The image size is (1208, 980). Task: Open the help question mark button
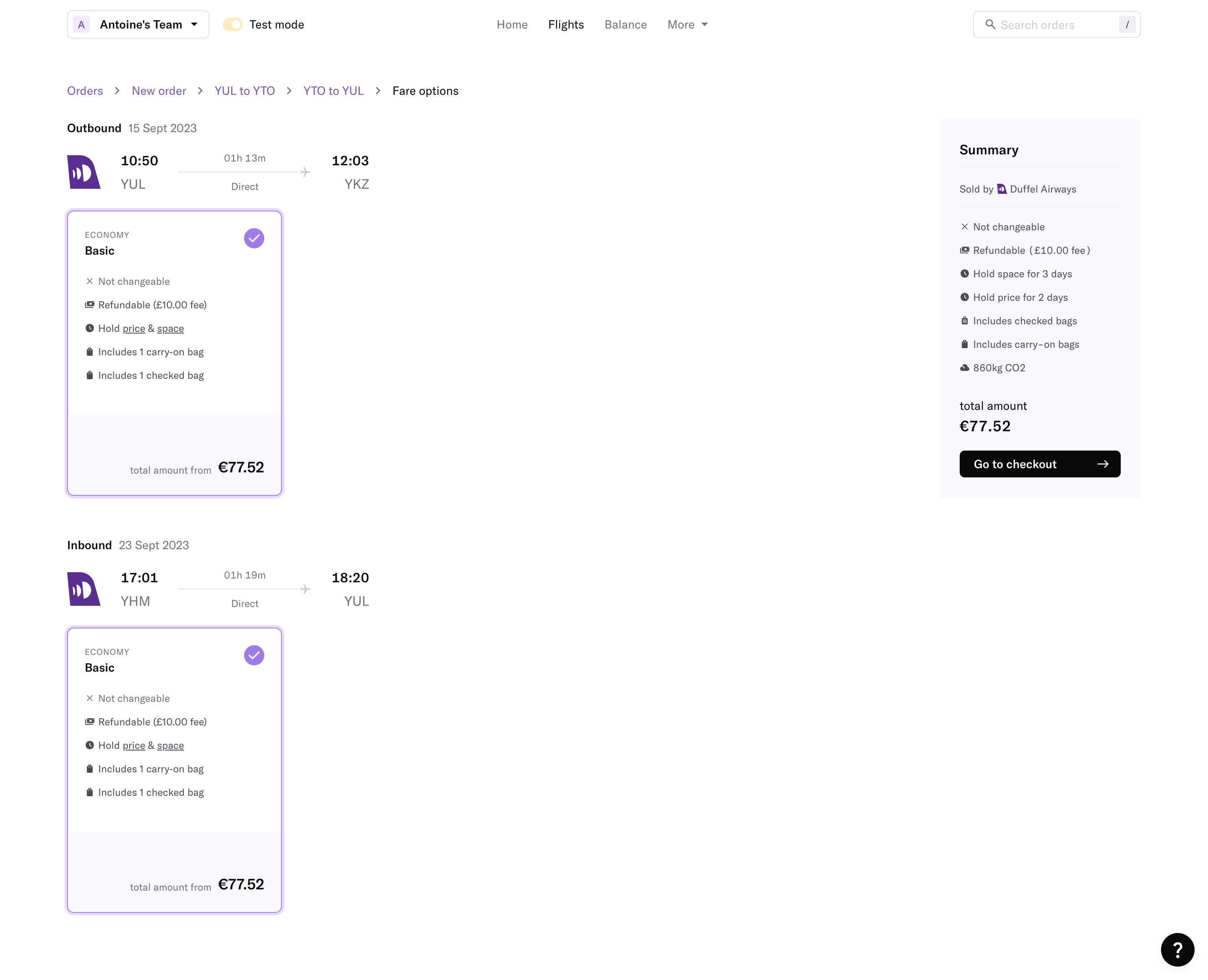click(x=1177, y=950)
